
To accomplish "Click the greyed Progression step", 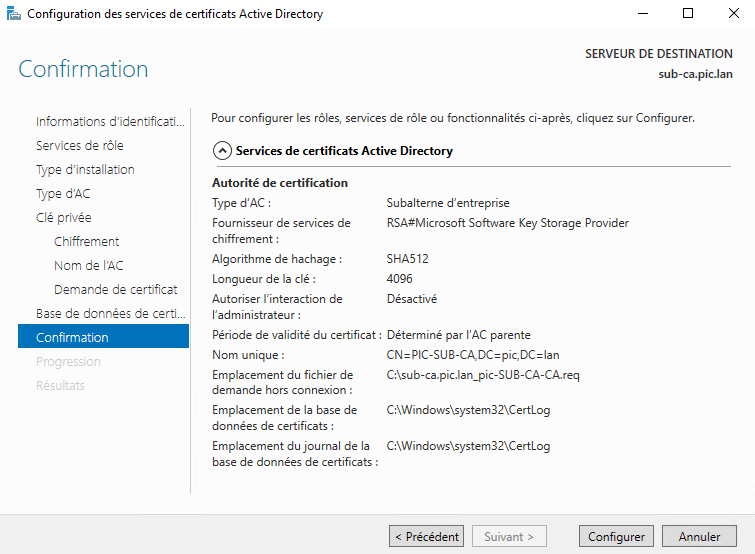I will [68, 361].
